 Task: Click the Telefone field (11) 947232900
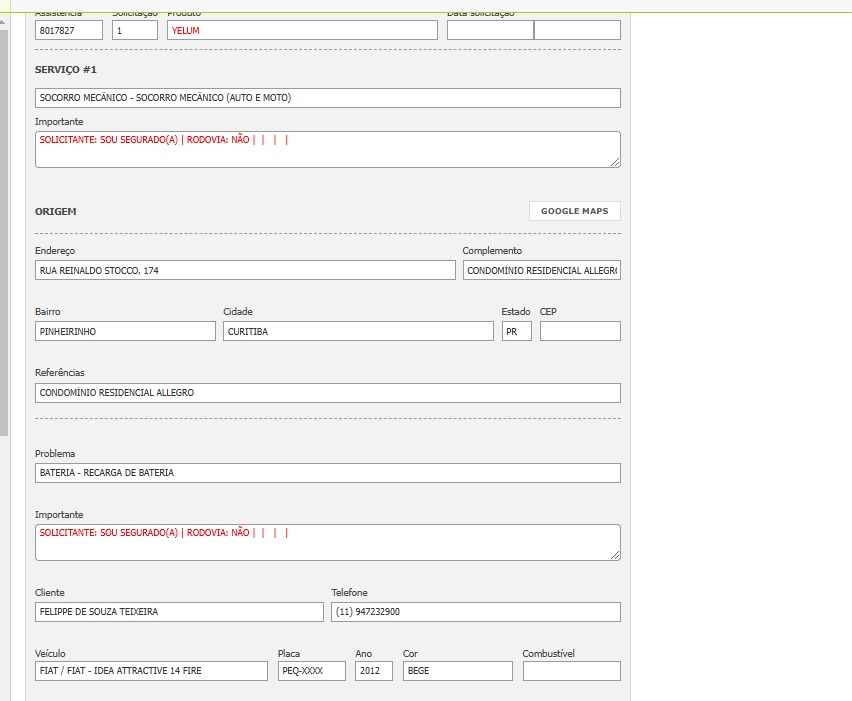tap(476, 612)
